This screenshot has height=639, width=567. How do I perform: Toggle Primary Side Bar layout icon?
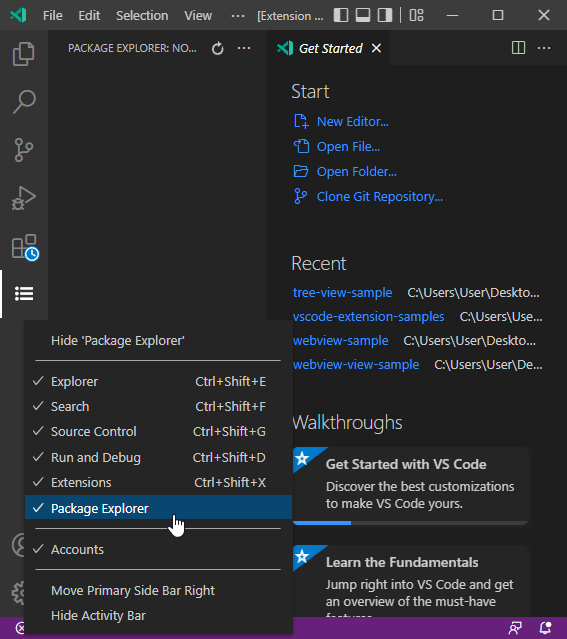(341, 15)
